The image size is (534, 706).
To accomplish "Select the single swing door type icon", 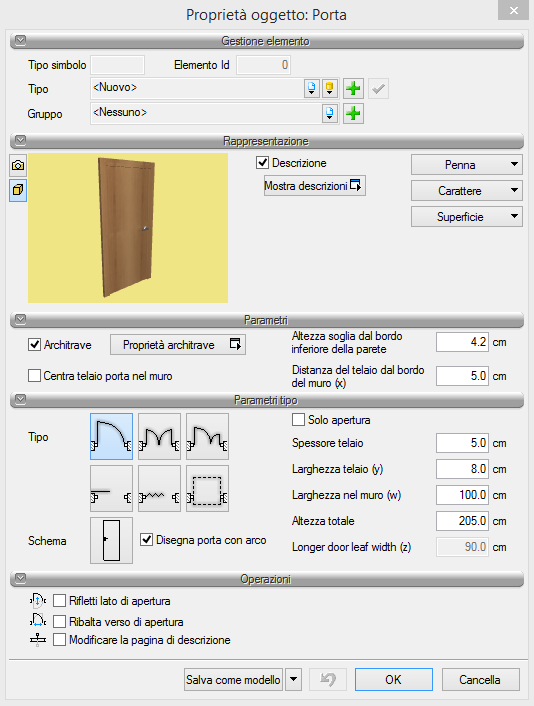I will tap(111, 436).
